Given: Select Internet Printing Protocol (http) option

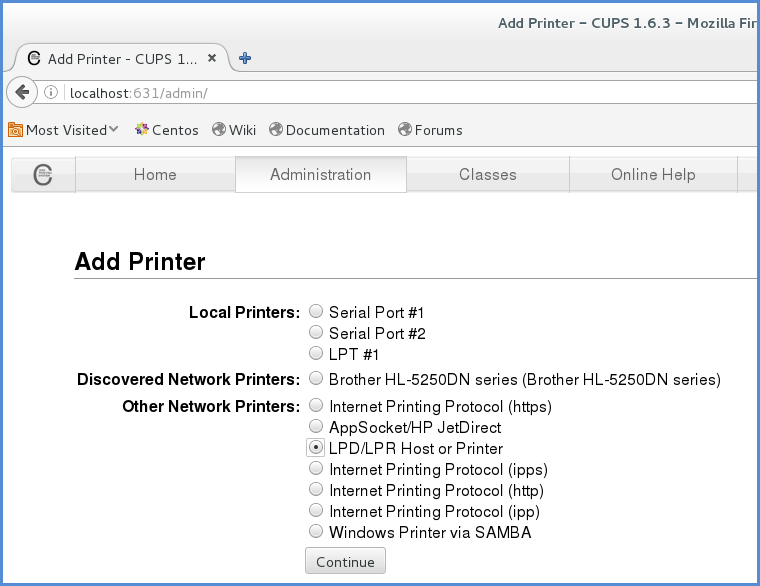Looking at the screenshot, I should click(316, 489).
